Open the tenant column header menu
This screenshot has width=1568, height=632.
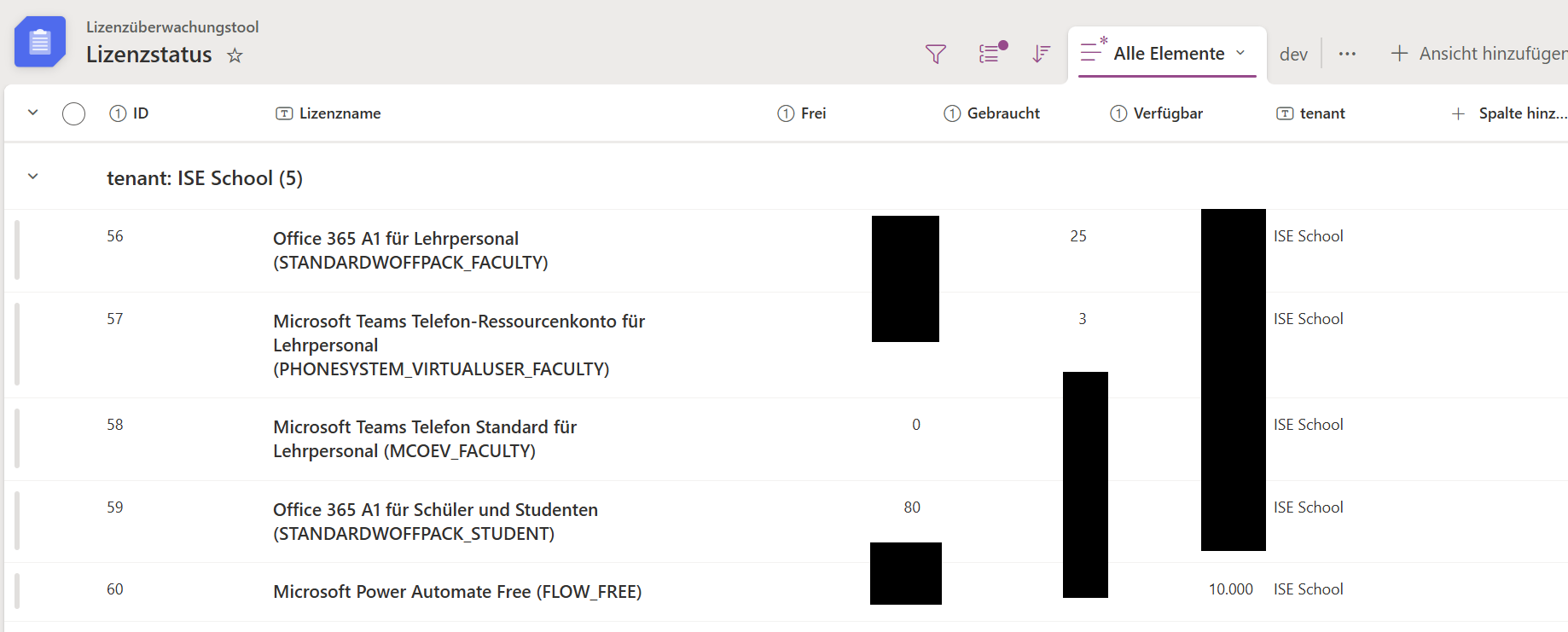[x=1311, y=113]
